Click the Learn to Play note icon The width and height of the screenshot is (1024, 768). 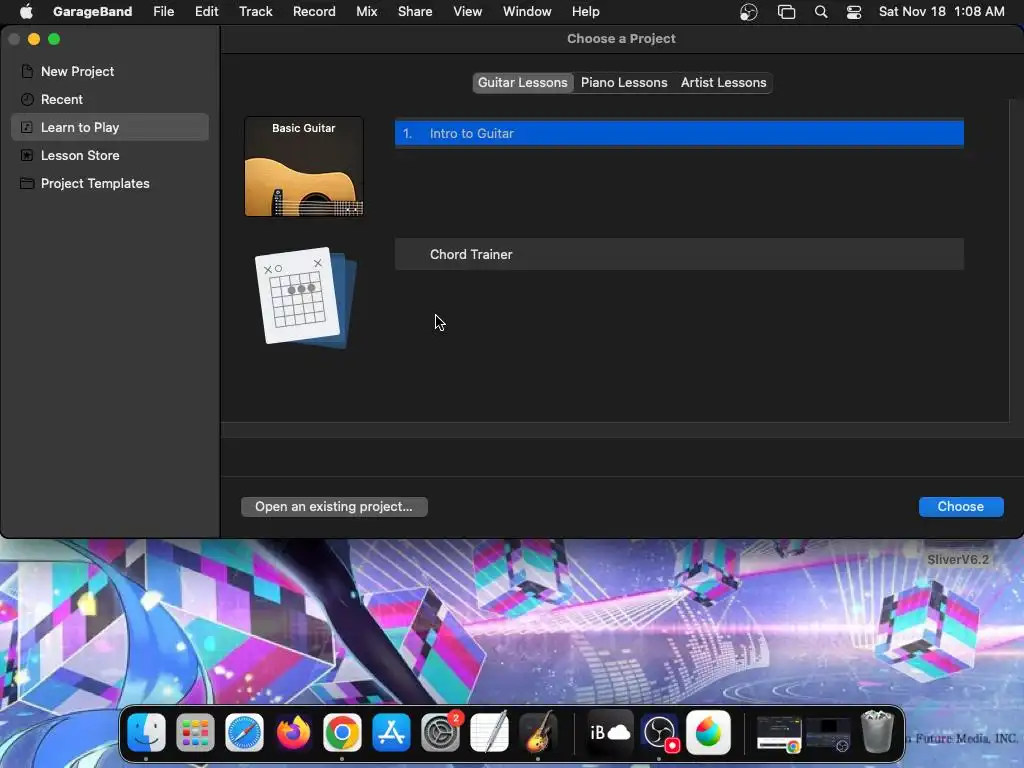click(x=27, y=127)
